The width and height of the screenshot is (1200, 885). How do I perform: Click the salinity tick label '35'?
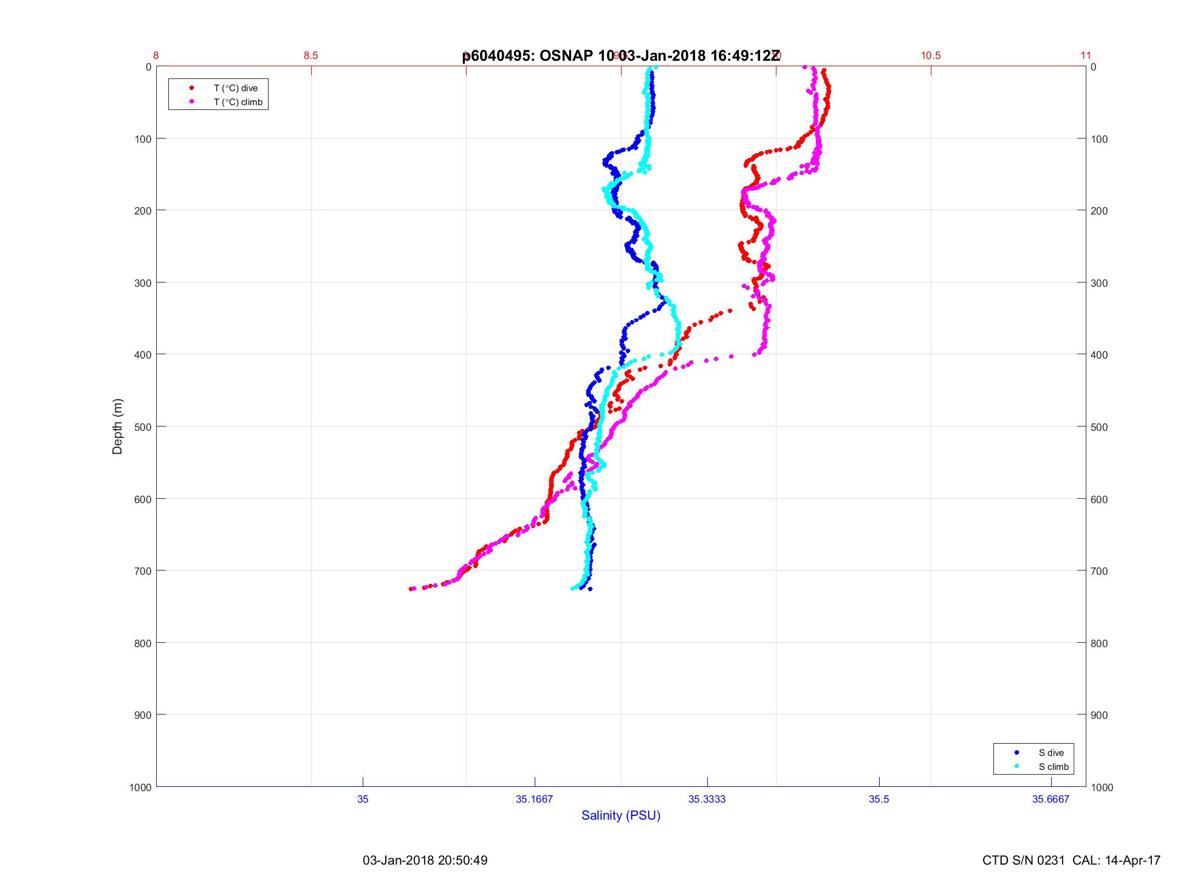coord(363,799)
